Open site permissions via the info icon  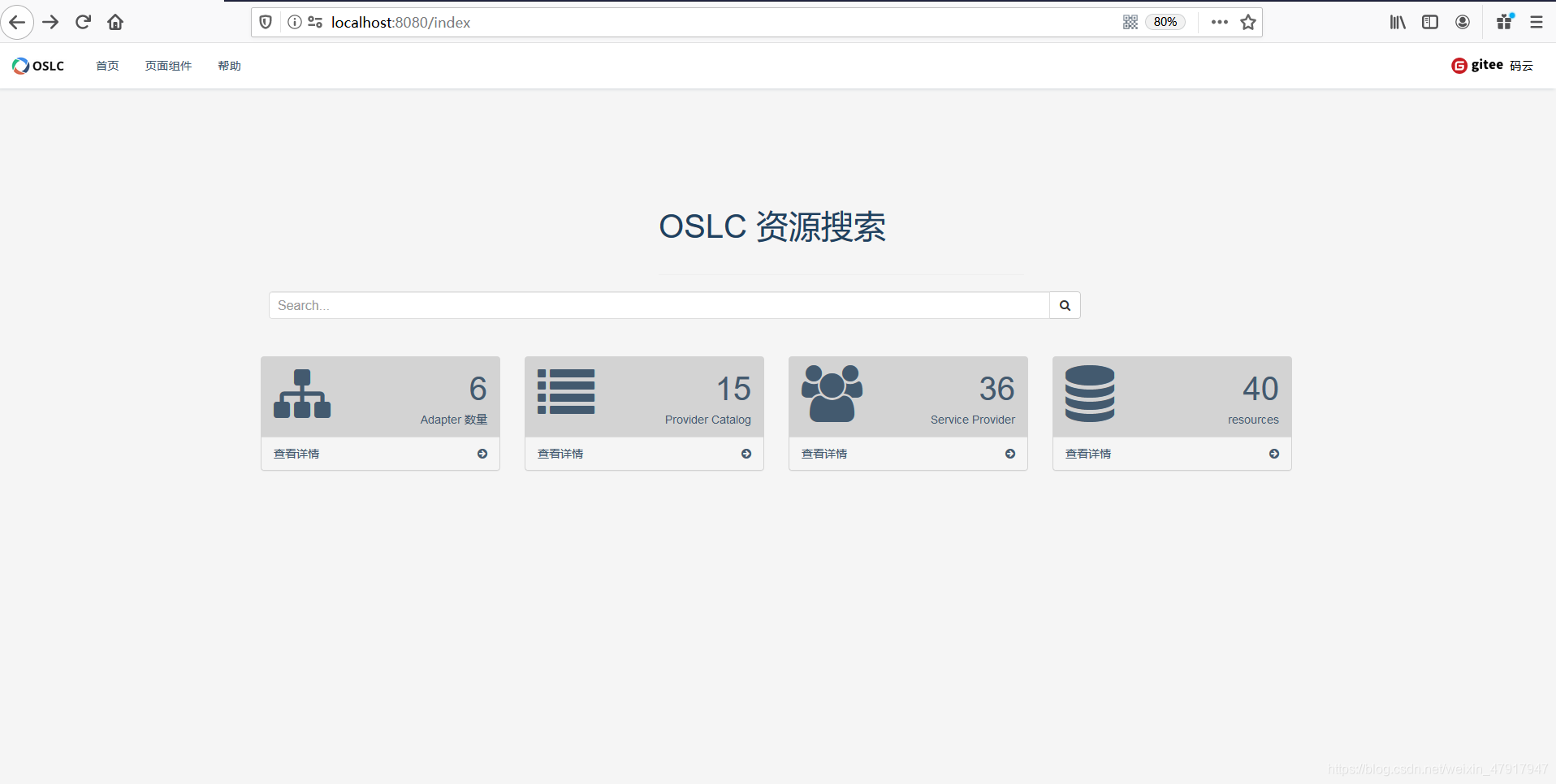point(294,22)
